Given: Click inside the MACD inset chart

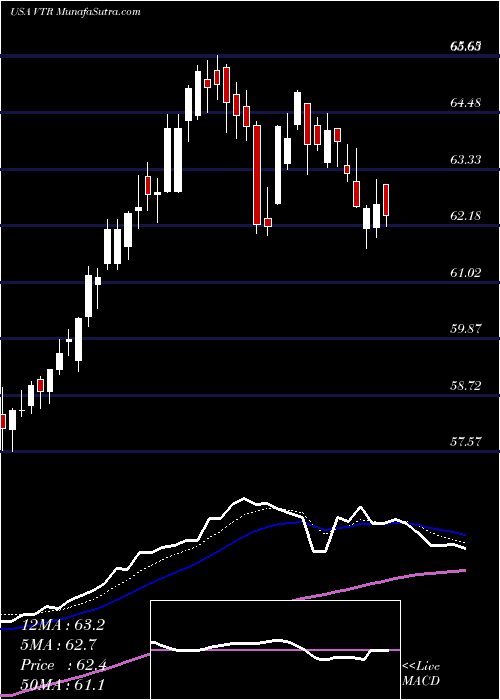Looking at the screenshot, I should [x=275, y=650].
